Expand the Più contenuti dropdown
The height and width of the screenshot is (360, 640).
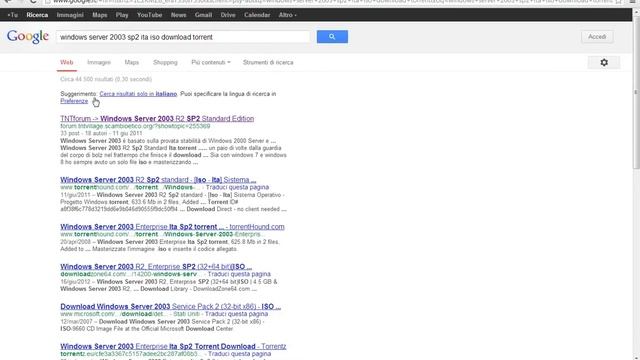pos(211,62)
